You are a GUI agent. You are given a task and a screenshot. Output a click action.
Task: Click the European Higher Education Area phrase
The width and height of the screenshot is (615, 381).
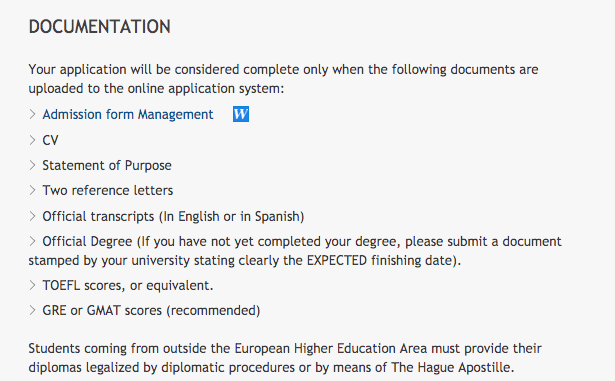[331, 349]
